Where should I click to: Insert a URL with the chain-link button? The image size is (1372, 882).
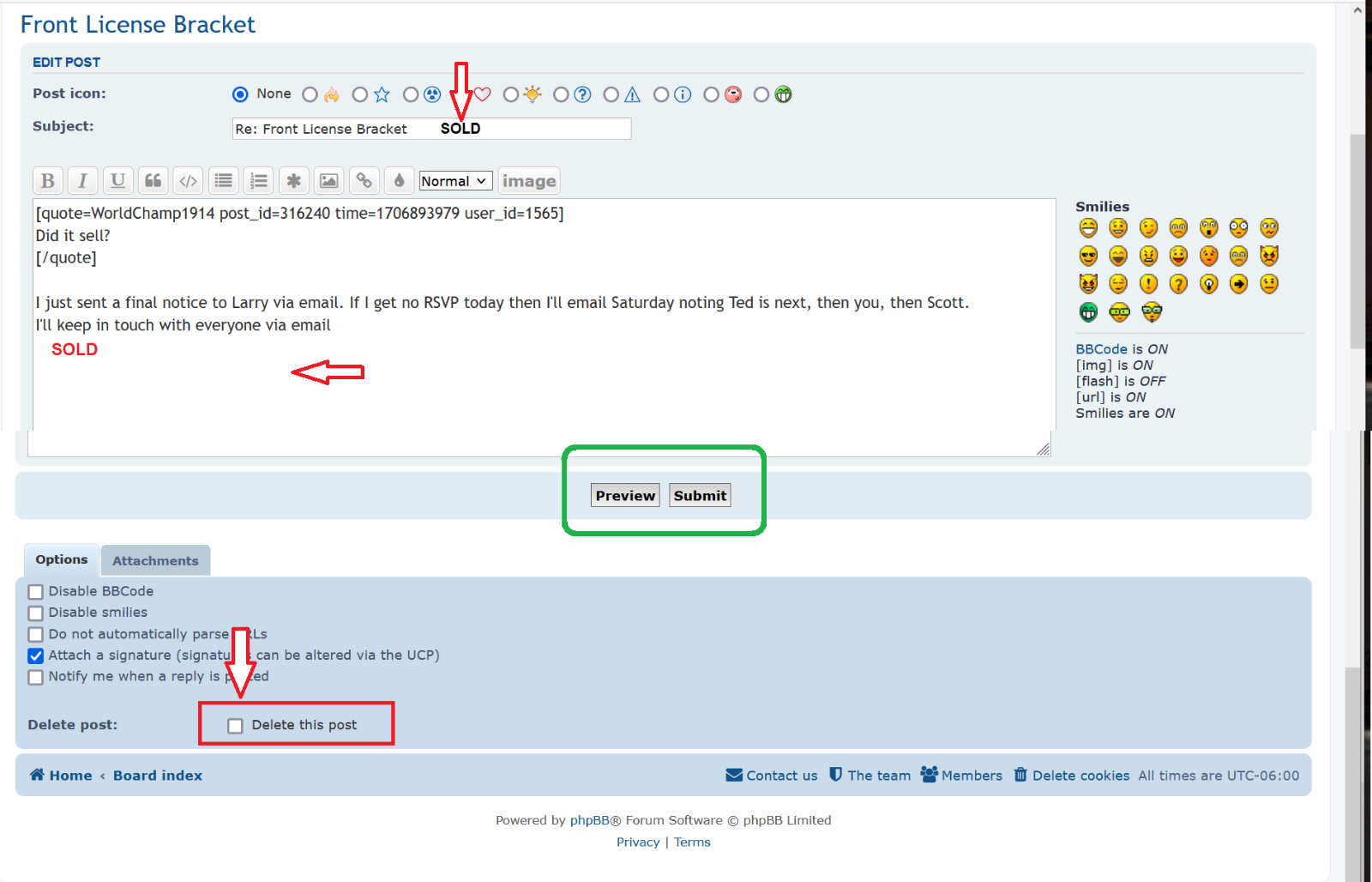pyautogui.click(x=364, y=181)
